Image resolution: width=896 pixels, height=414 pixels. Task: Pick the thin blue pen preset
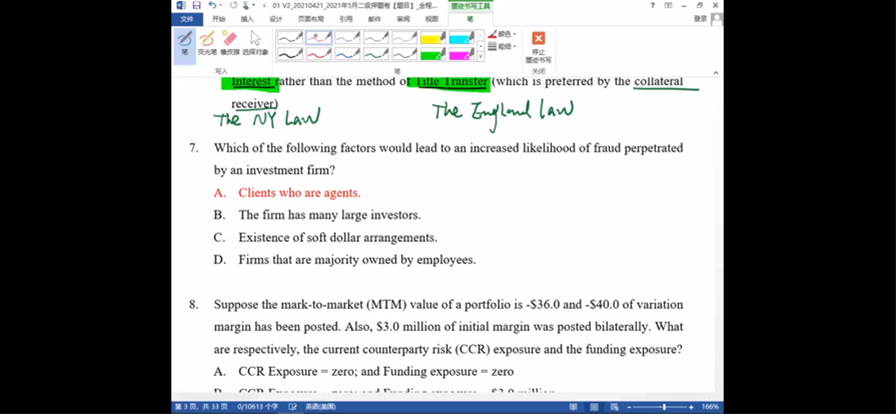click(347, 38)
